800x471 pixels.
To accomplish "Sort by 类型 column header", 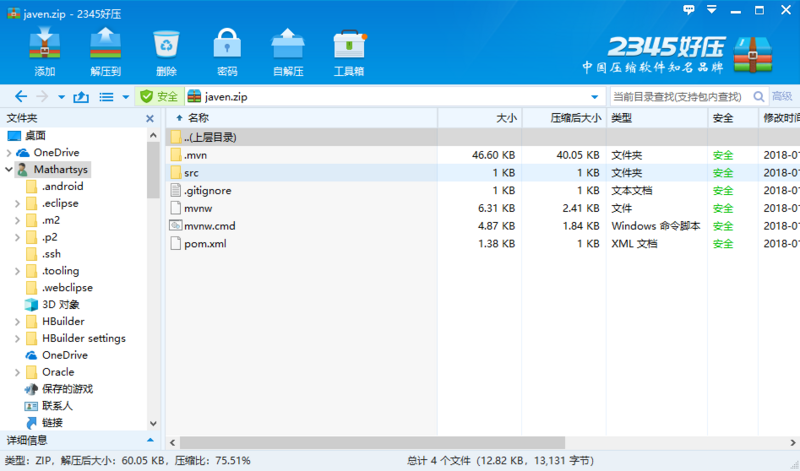I will point(657,118).
